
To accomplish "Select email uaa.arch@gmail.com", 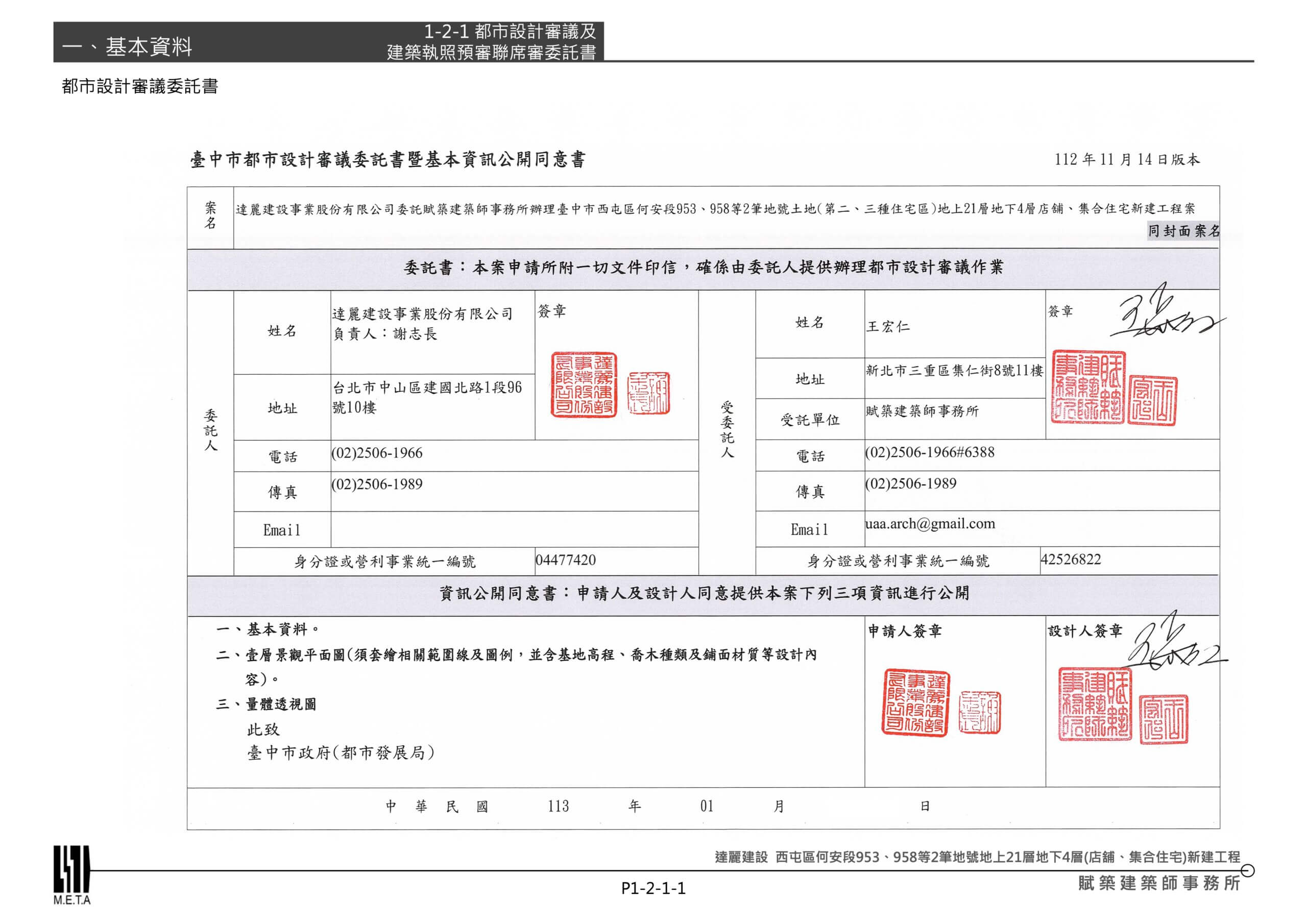I will click(930, 524).
